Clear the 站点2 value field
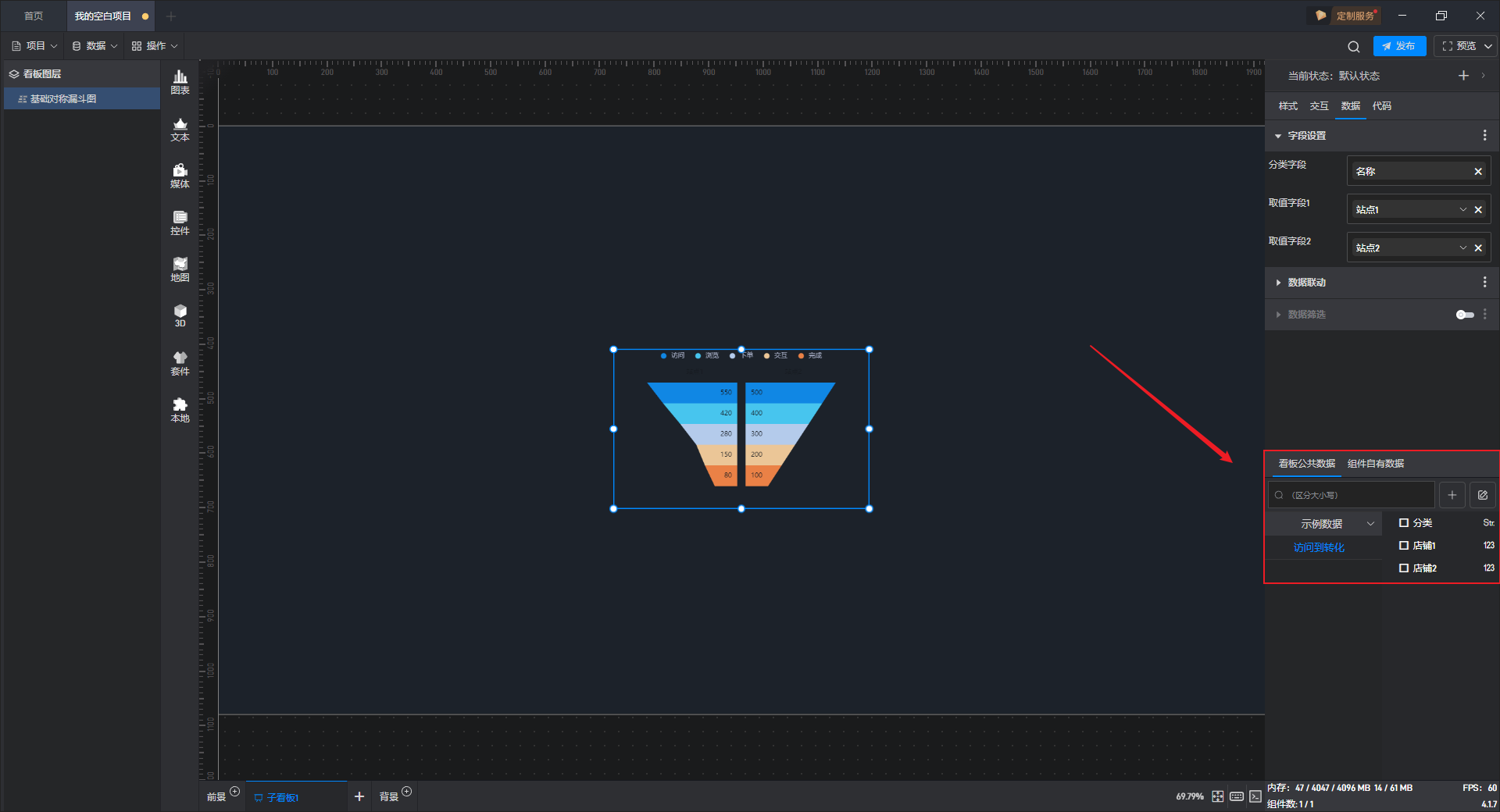 tap(1478, 248)
